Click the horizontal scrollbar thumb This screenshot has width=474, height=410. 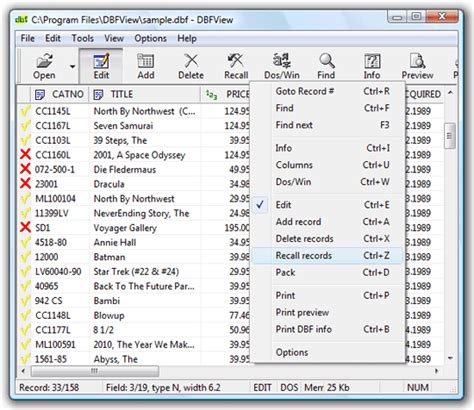pos(95,371)
